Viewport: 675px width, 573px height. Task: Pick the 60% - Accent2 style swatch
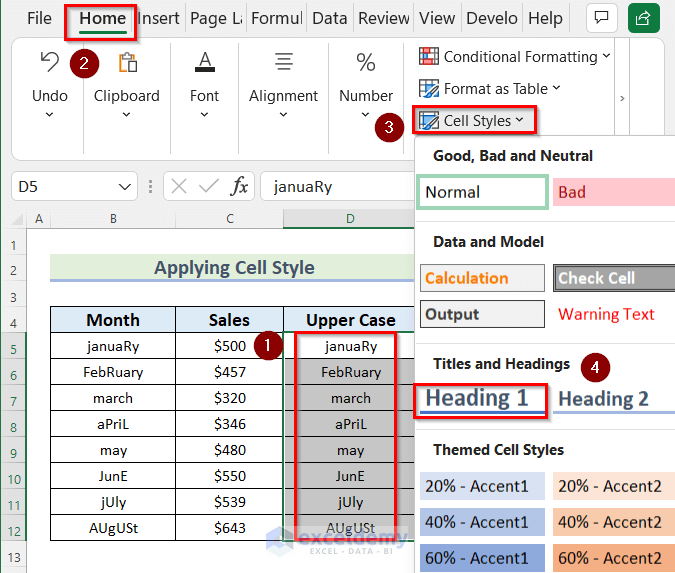pos(613,558)
